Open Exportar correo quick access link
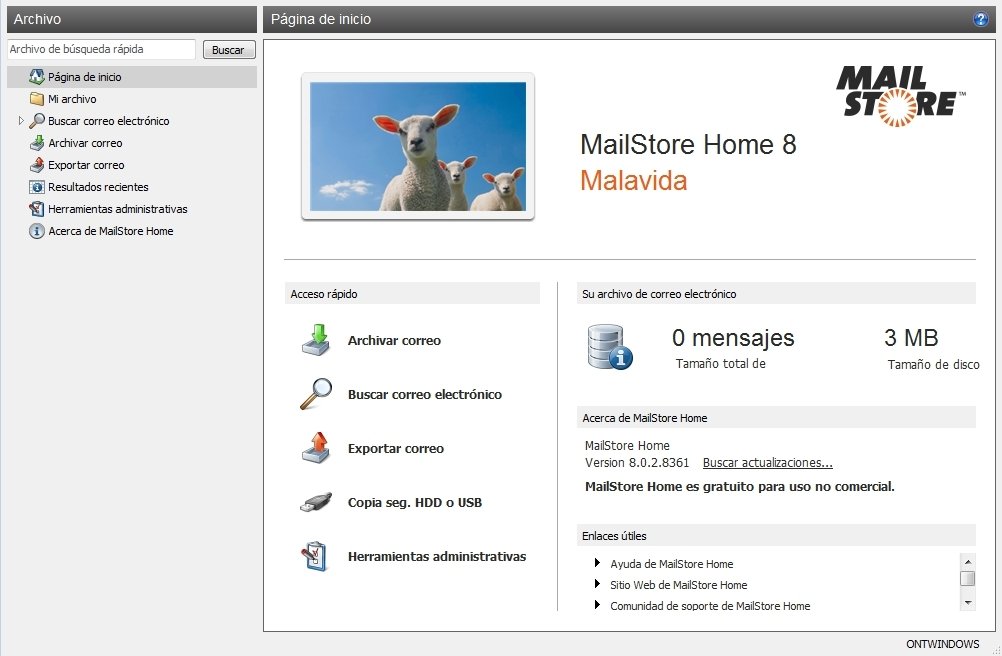This screenshot has width=1002, height=656. point(396,448)
